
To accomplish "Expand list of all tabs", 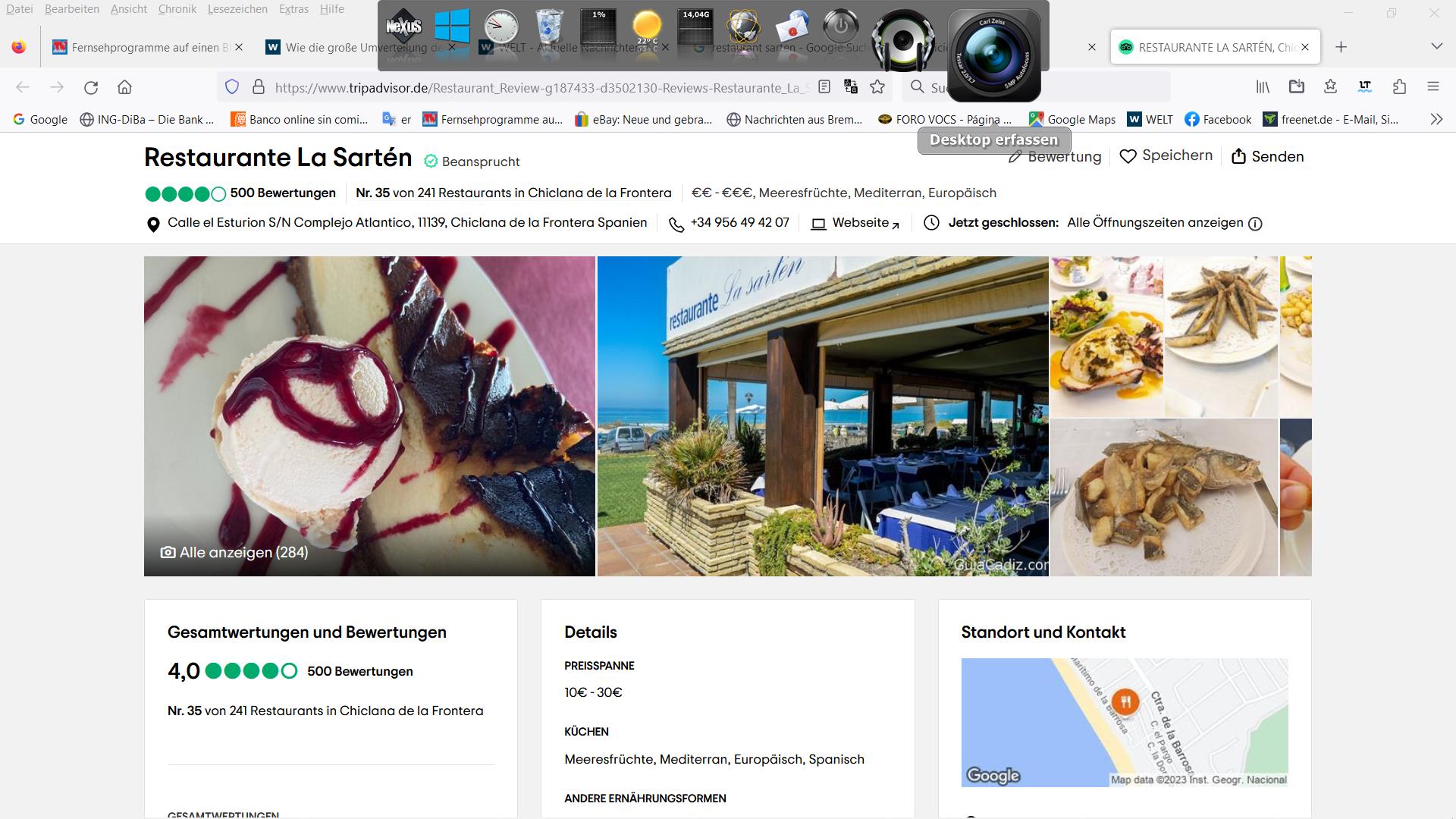I will click(x=1436, y=47).
